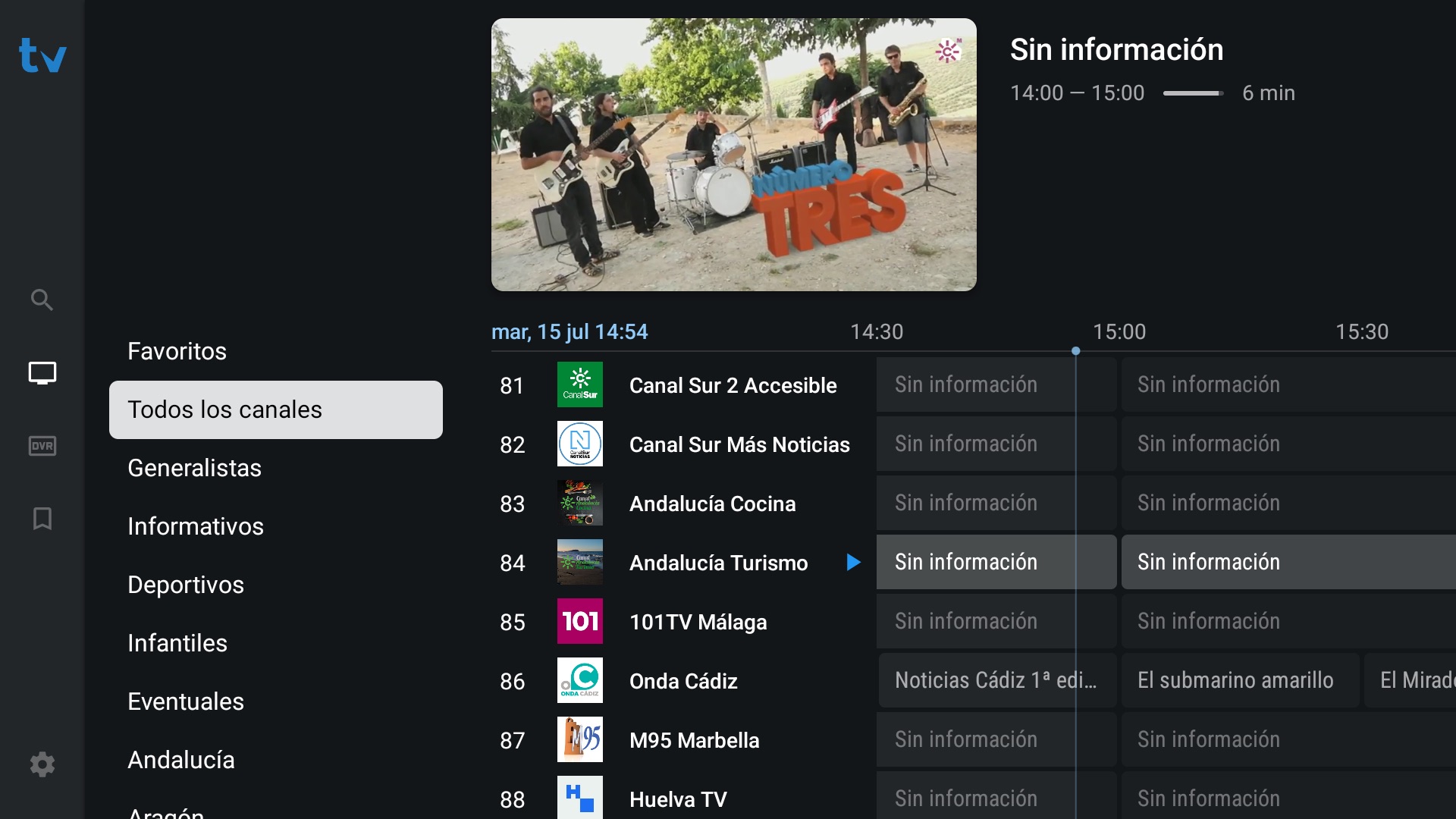Viewport: 1456px width, 819px height.
Task: Click the Onda Cádiz channel logo
Action: click(580, 680)
